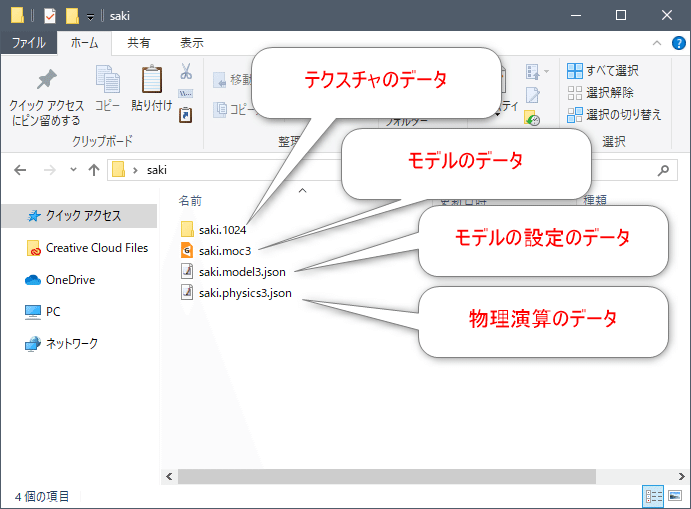This screenshot has width=691, height=509.
Task: Switch to large icons view in status bar
Action: point(675,496)
